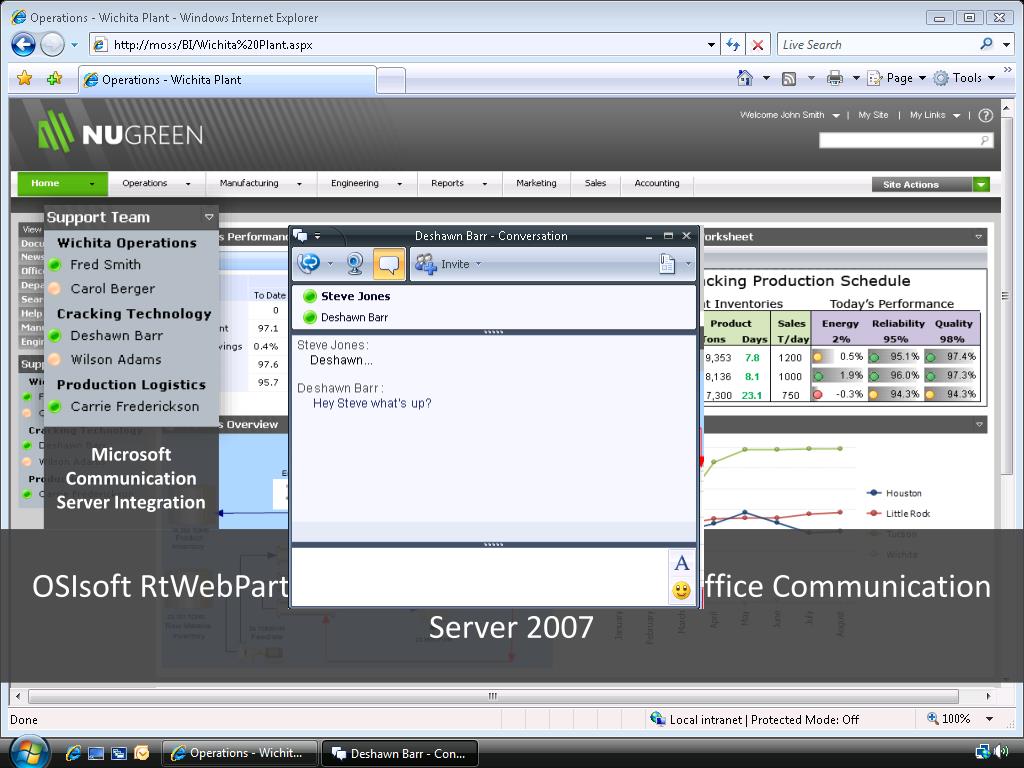Click the Invite people icon
The image size is (1024, 768).
click(425, 264)
